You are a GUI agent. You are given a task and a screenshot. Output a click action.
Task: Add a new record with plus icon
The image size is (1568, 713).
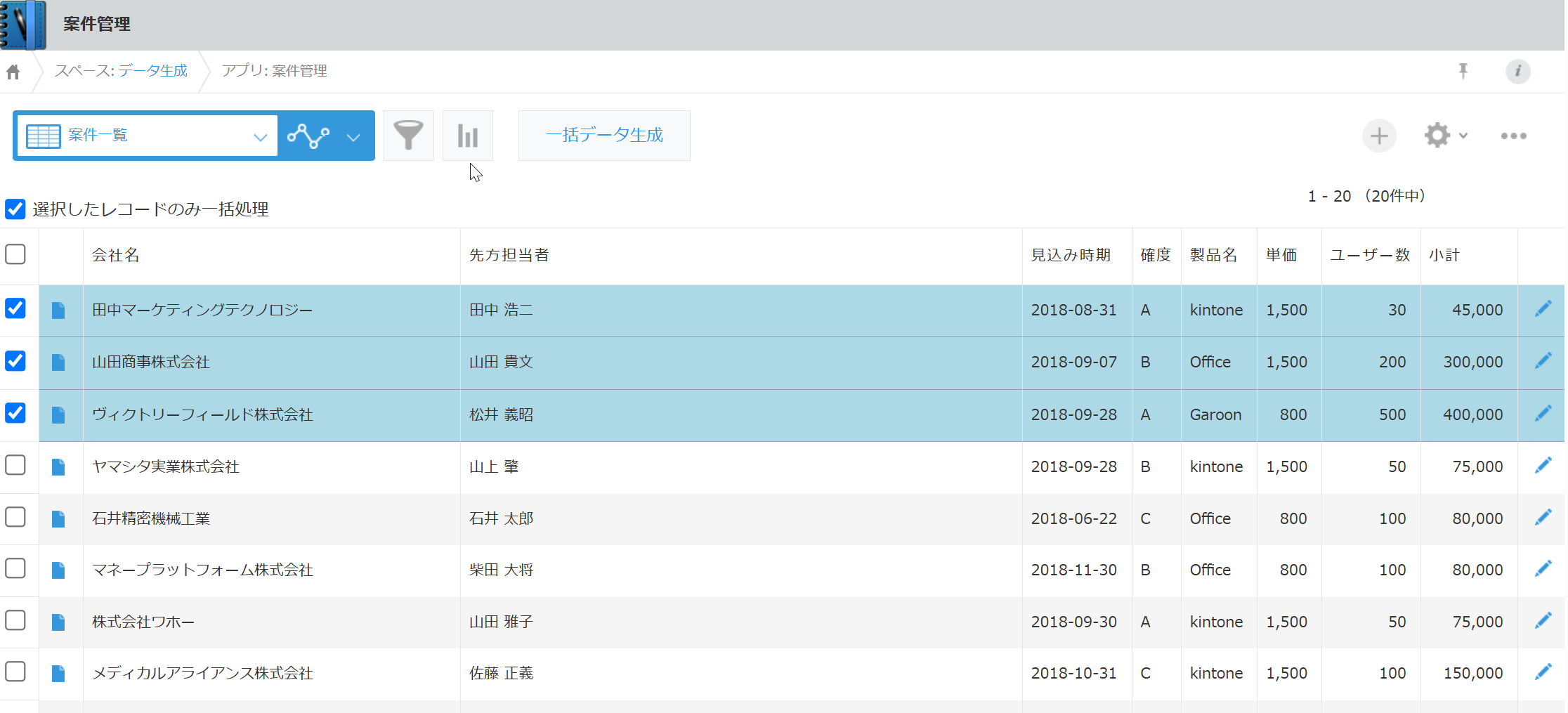coord(1379,136)
